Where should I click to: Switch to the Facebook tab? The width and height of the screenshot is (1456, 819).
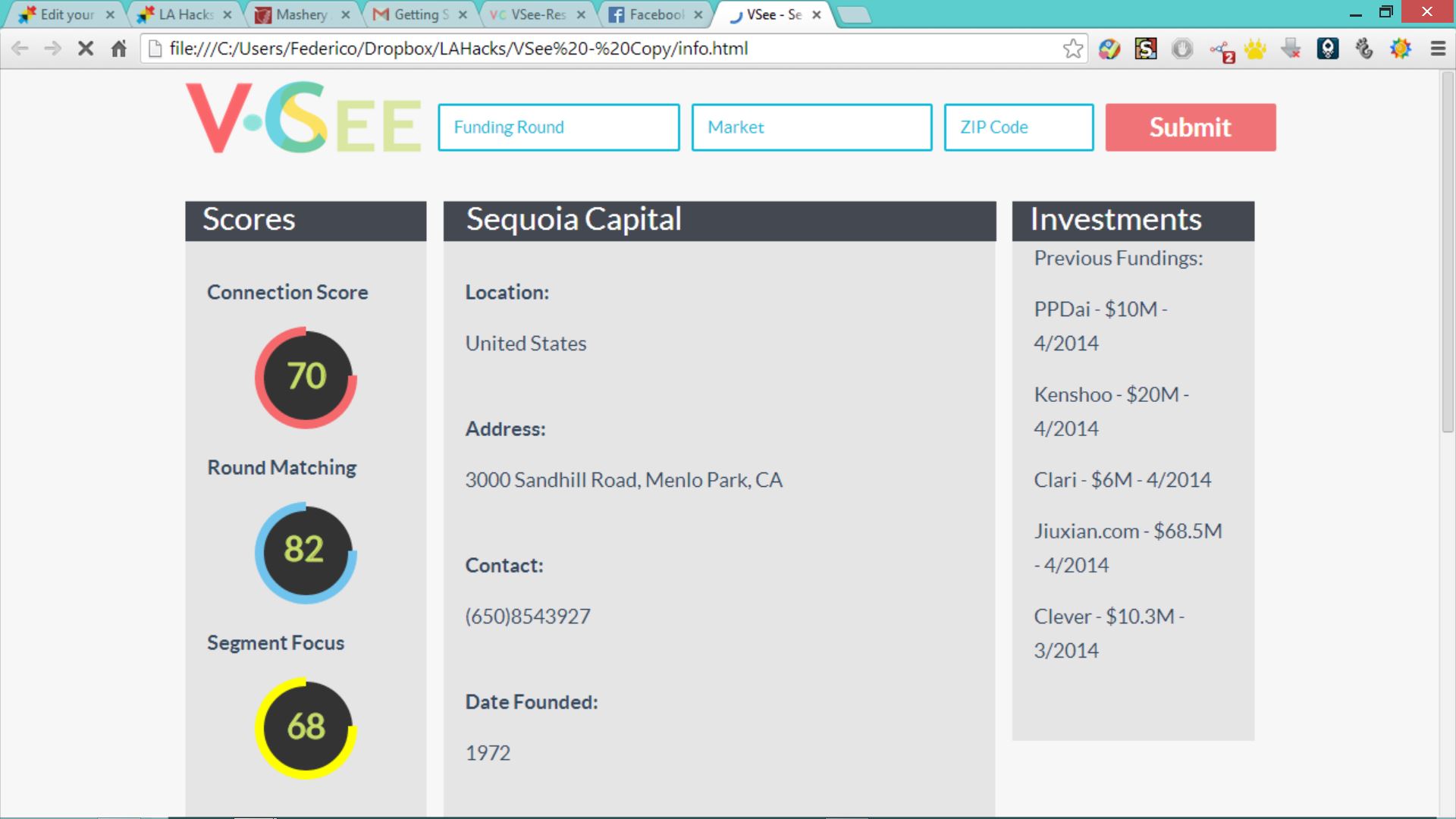coord(648,14)
